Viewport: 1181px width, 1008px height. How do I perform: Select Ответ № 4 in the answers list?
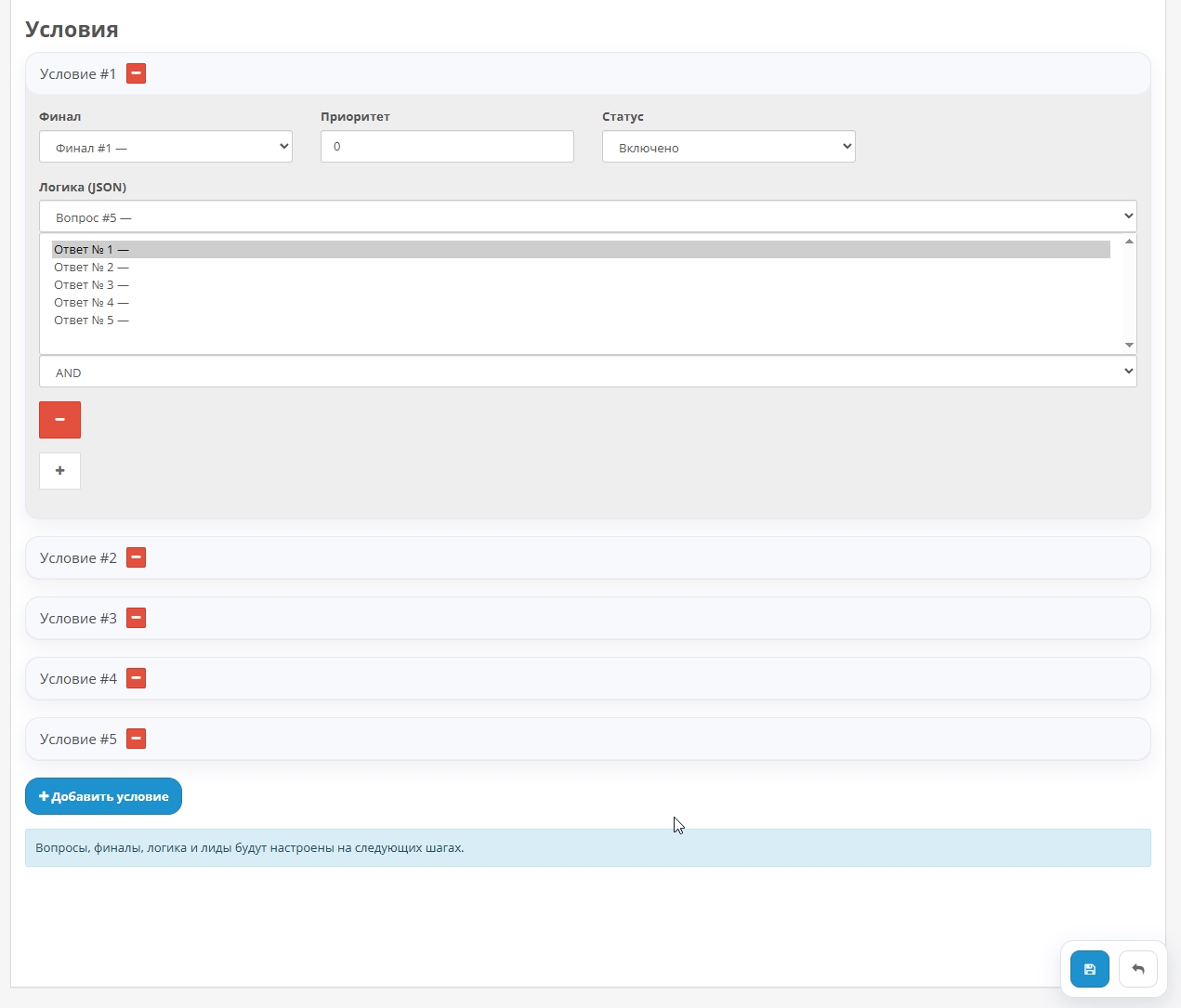[91, 303]
